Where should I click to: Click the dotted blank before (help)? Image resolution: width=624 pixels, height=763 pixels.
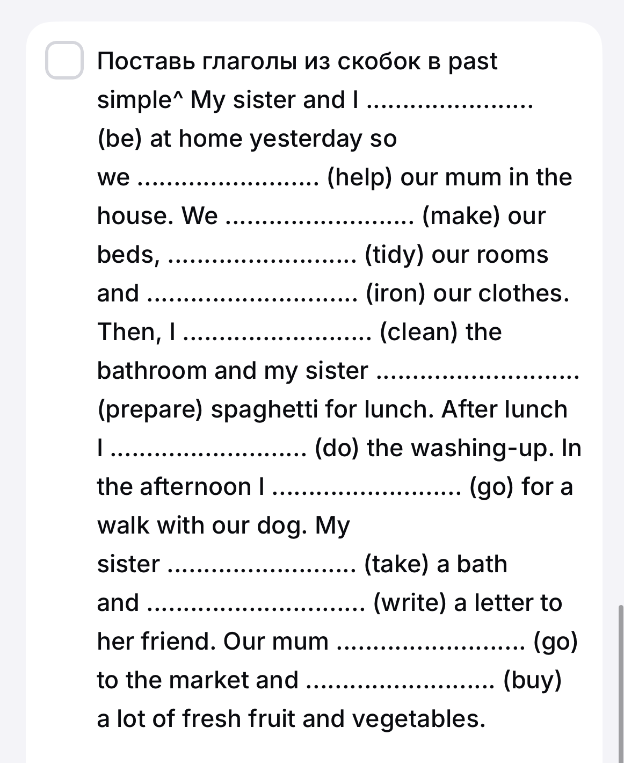click(x=229, y=178)
